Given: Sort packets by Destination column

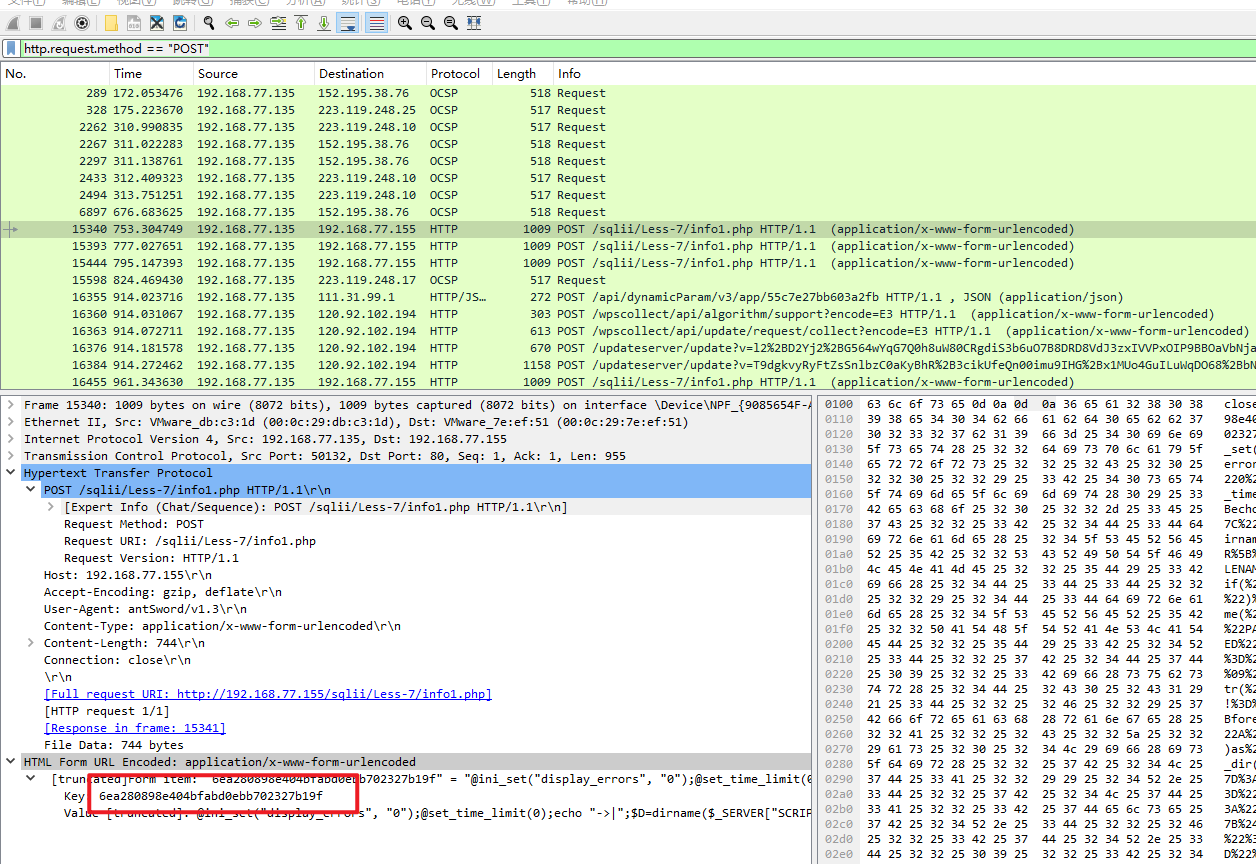Looking at the screenshot, I should (370, 73).
